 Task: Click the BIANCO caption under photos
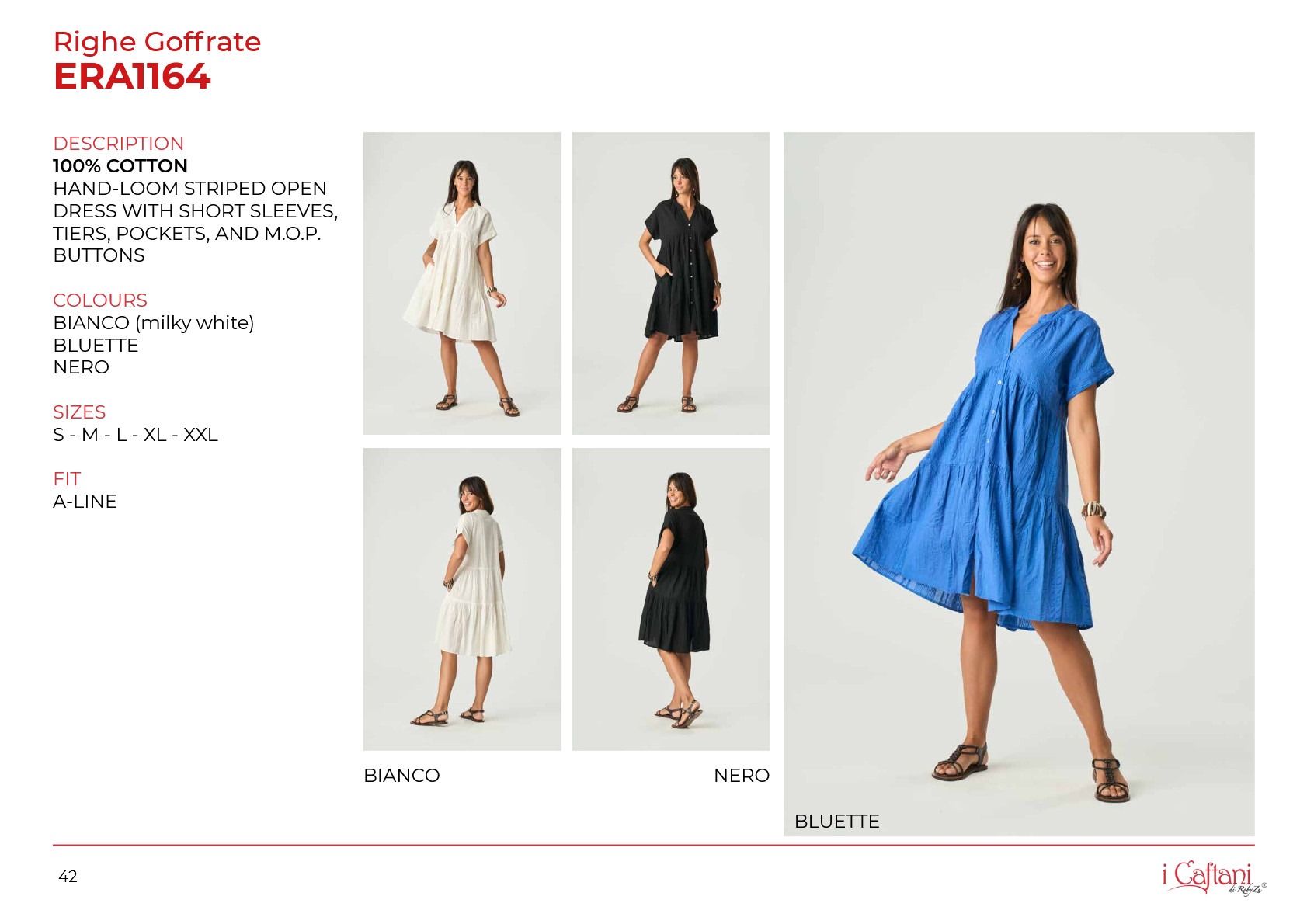(x=401, y=776)
